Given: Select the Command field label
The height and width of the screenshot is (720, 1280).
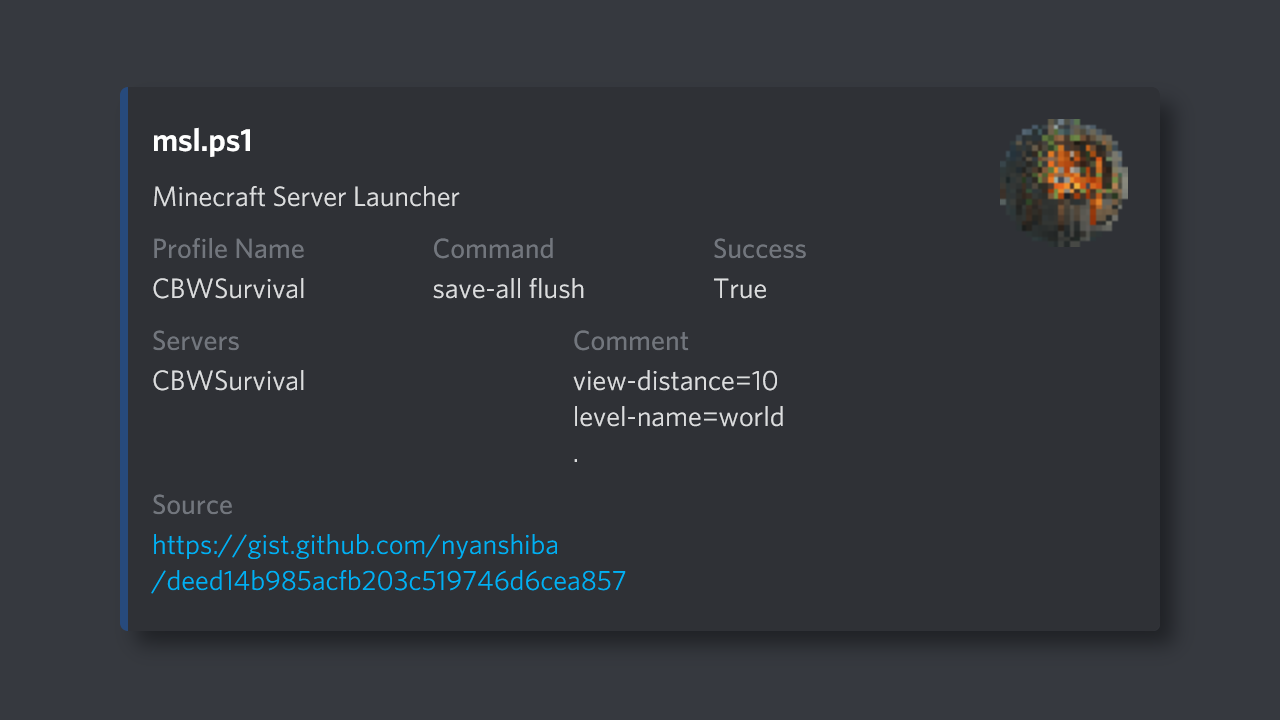Looking at the screenshot, I should [493, 249].
